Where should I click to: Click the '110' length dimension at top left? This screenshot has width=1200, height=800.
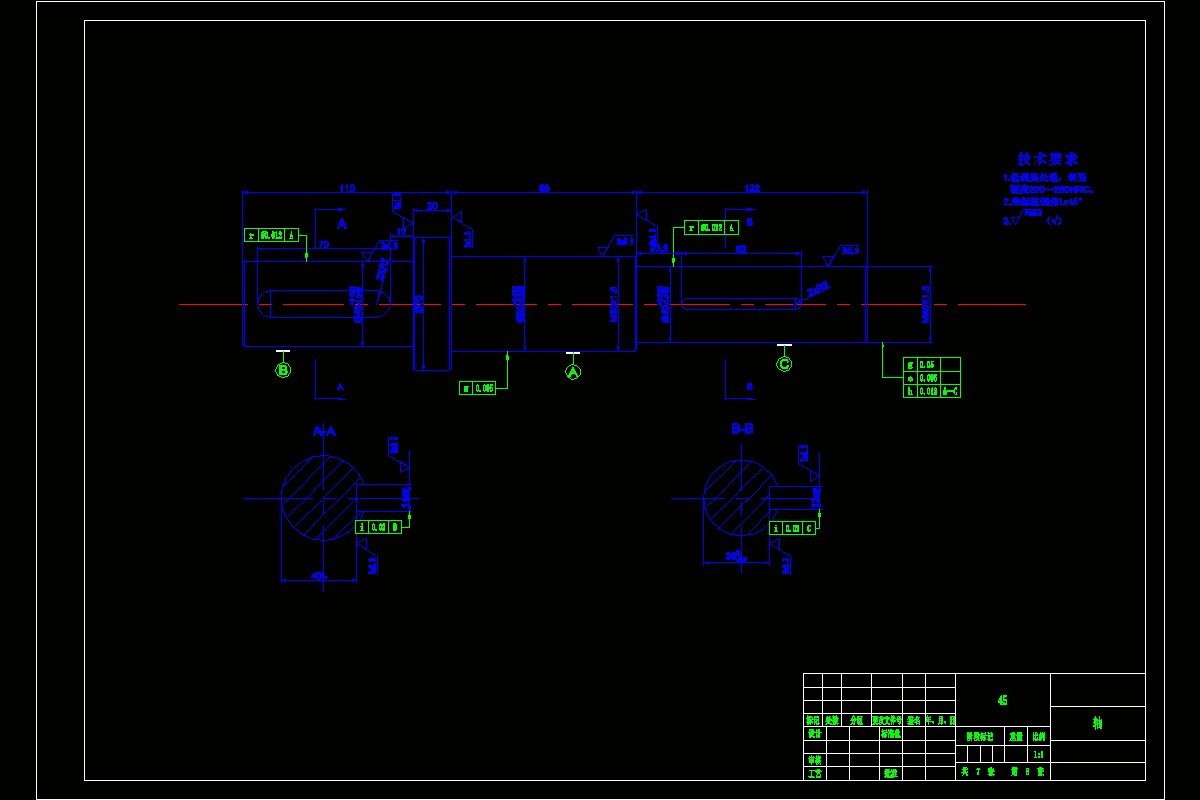(347, 187)
